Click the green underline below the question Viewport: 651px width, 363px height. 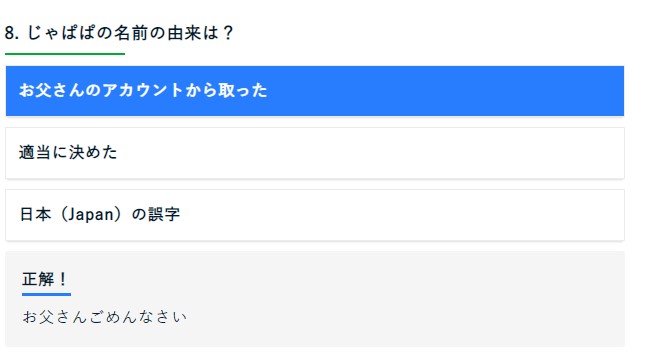[x=65, y=54]
